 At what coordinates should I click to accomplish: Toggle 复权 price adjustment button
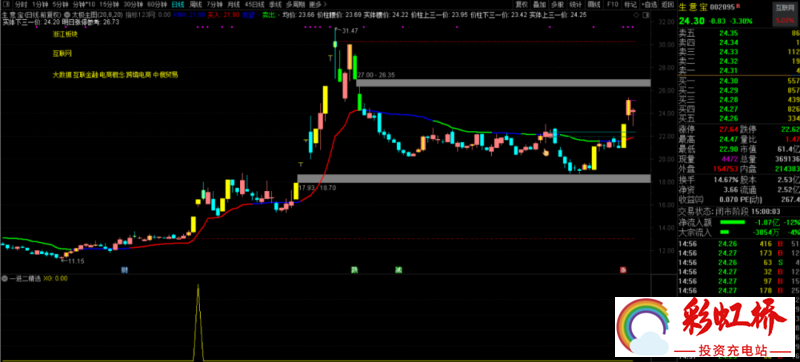click(520, 5)
